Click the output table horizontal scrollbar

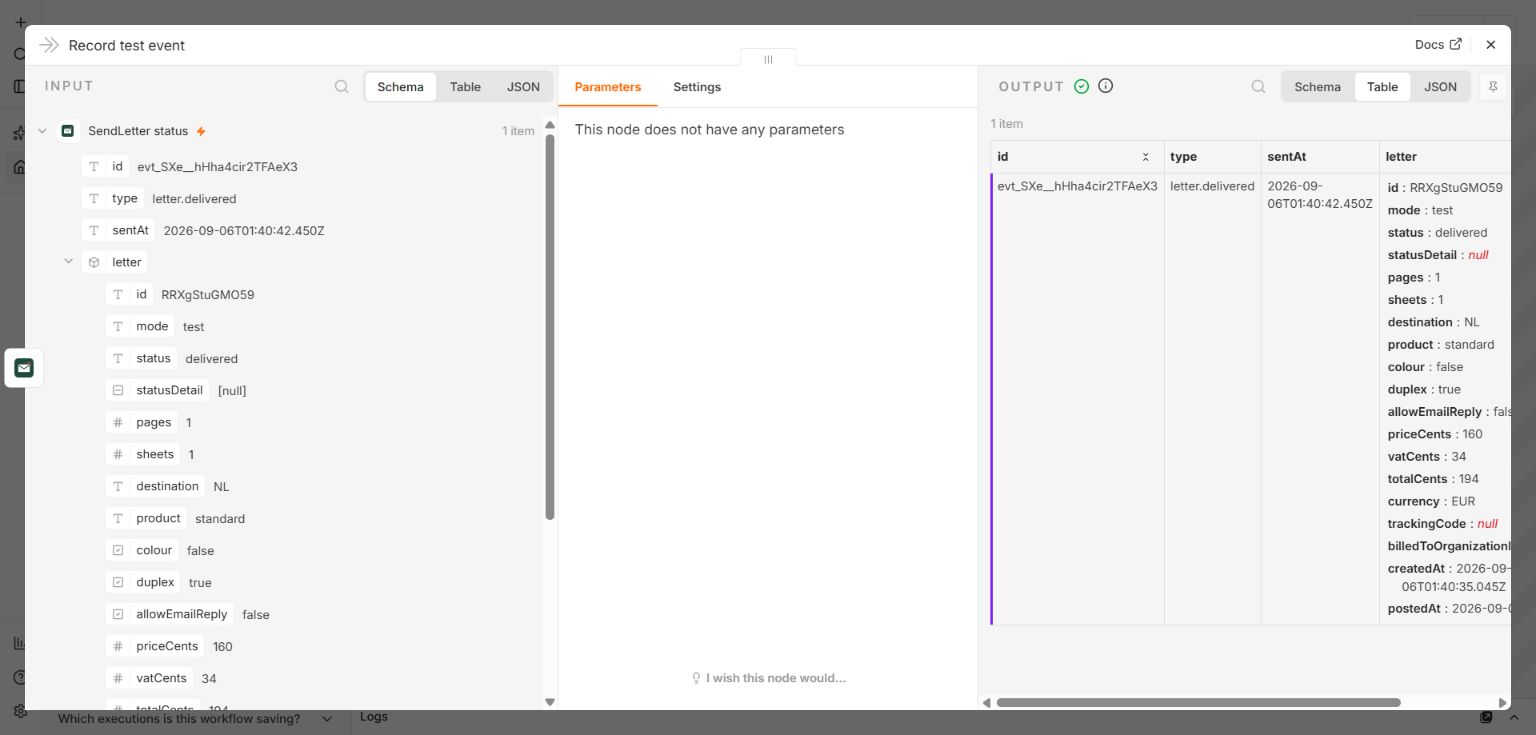[x=1198, y=703]
